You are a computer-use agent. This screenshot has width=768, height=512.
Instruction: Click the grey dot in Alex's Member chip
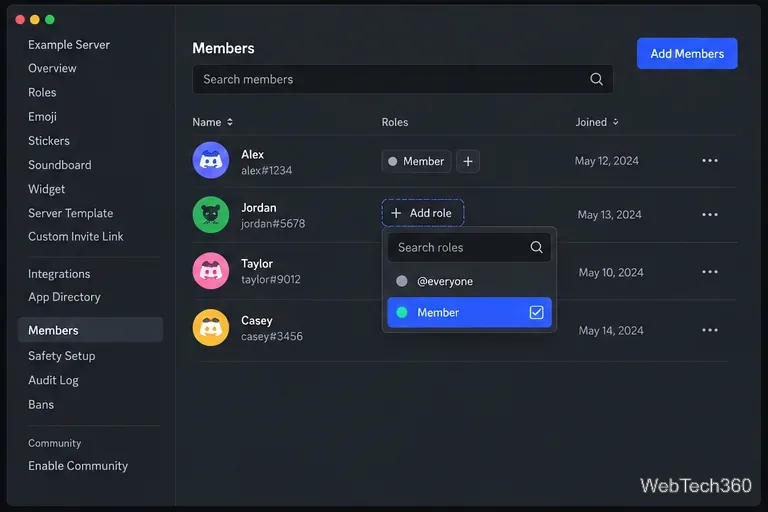[392, 161]
